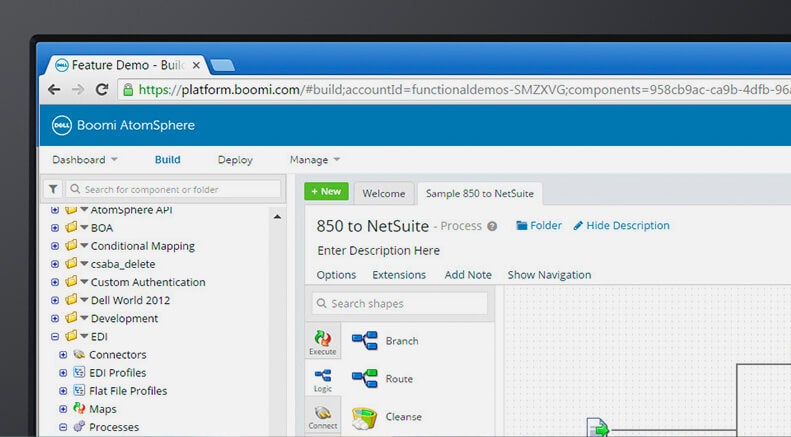The height and width of the screenshot is (437, 791).
Task: Select csaba_delete folder label
Action: point(123,264)
